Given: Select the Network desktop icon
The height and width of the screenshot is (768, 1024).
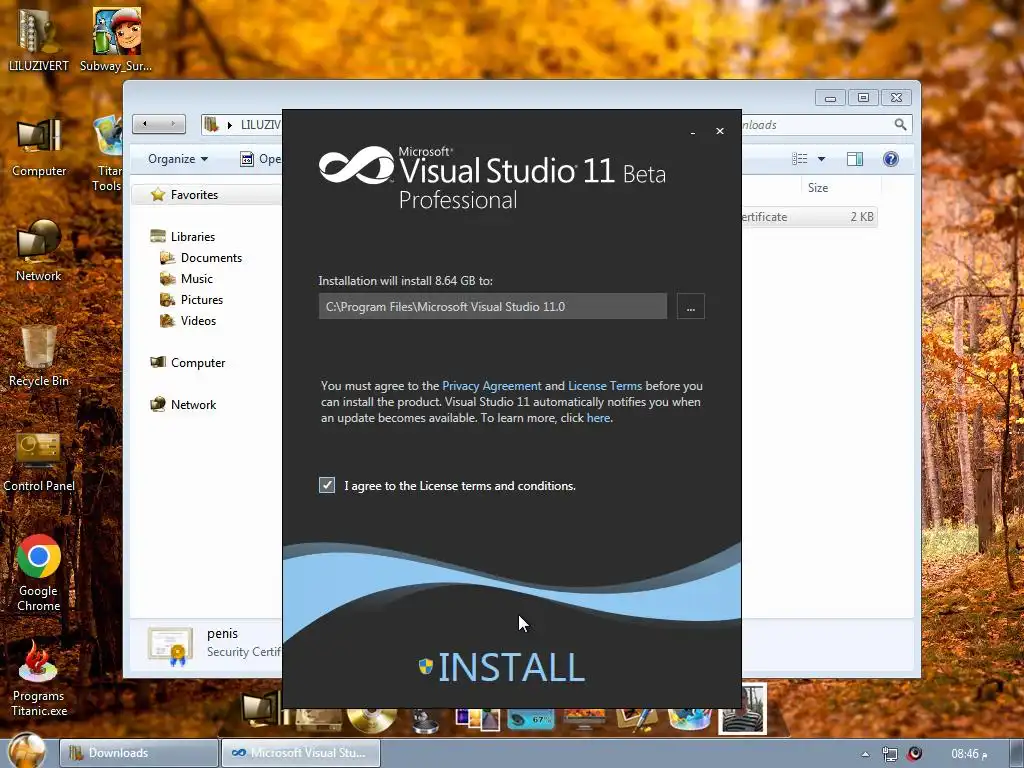Looking at the screenshot, I should tap(39, 251).
